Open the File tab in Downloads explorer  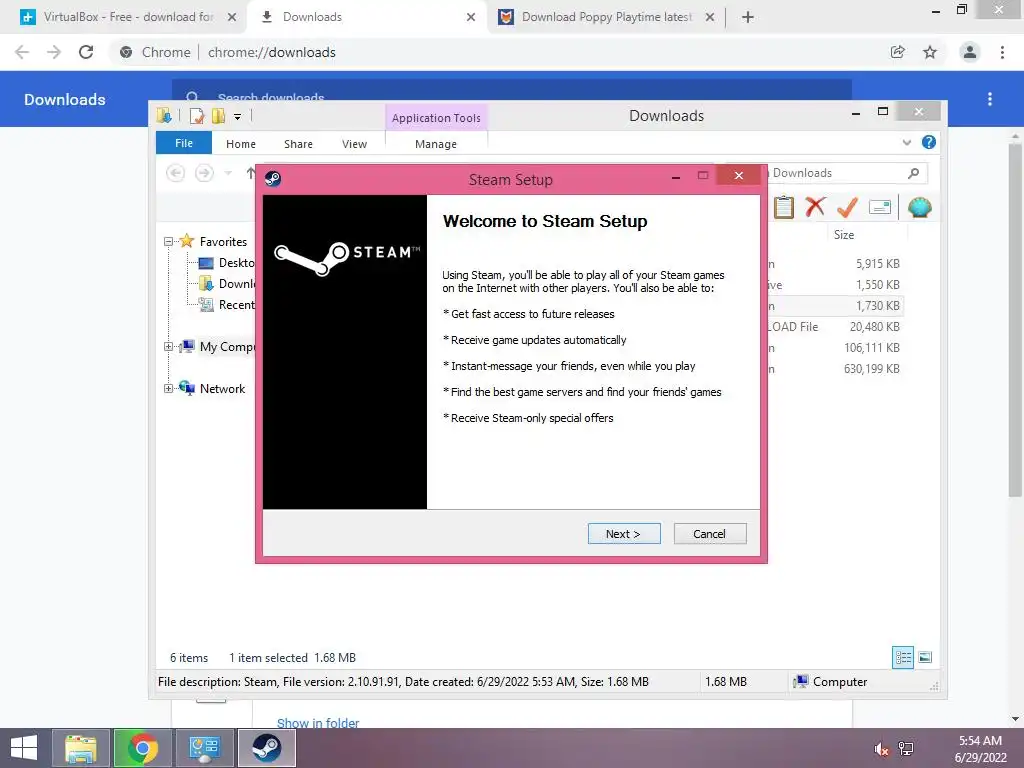point(184,143)
